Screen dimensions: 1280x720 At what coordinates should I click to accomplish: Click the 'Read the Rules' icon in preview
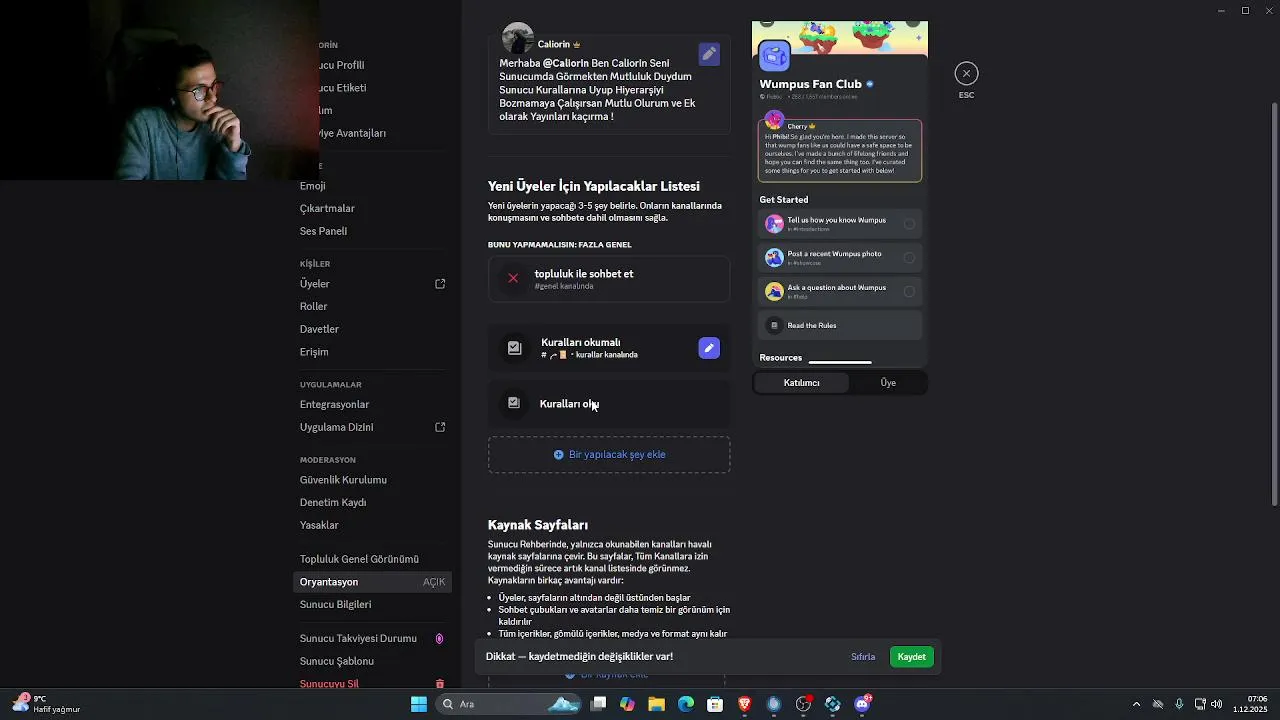774,325
